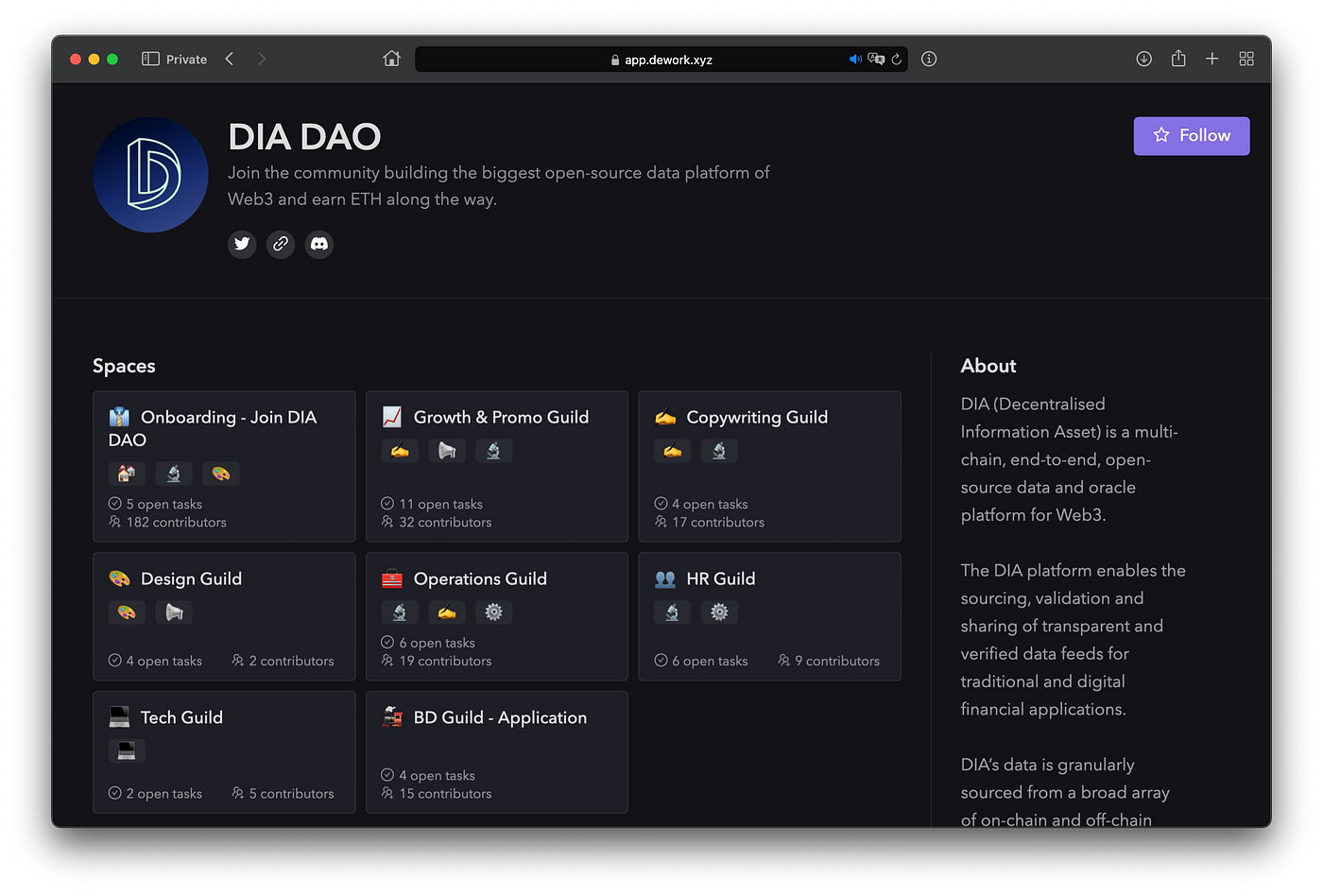
Task: Go back with Safari's back arrow
Action: (230, 60)
